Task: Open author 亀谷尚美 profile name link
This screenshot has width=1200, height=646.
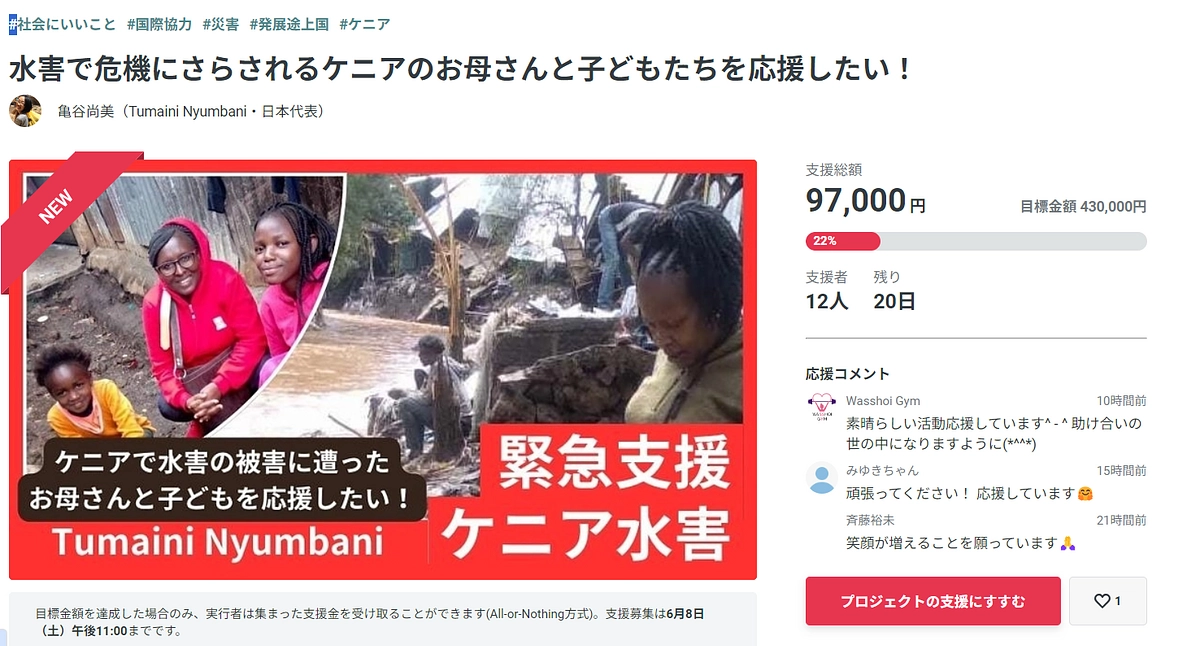Action: 191,112
